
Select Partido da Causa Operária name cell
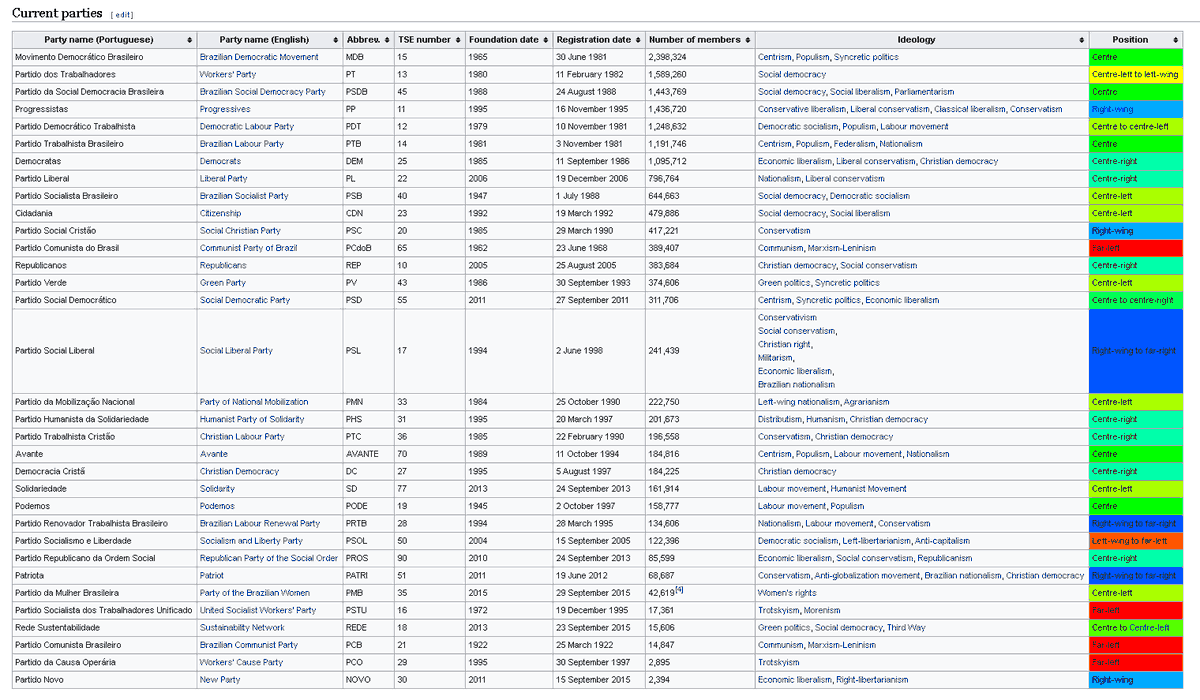104,662
